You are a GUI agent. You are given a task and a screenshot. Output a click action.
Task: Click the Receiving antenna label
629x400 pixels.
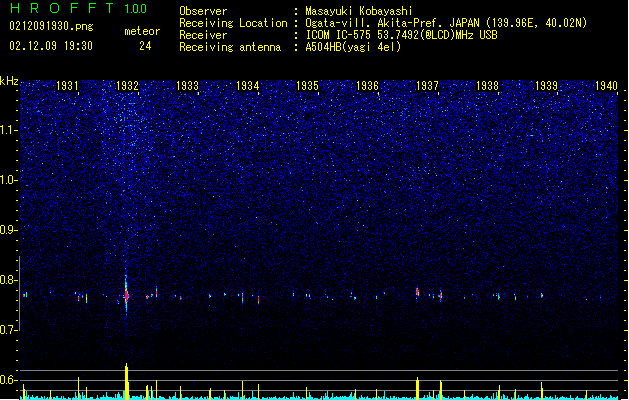click(230, 47)
